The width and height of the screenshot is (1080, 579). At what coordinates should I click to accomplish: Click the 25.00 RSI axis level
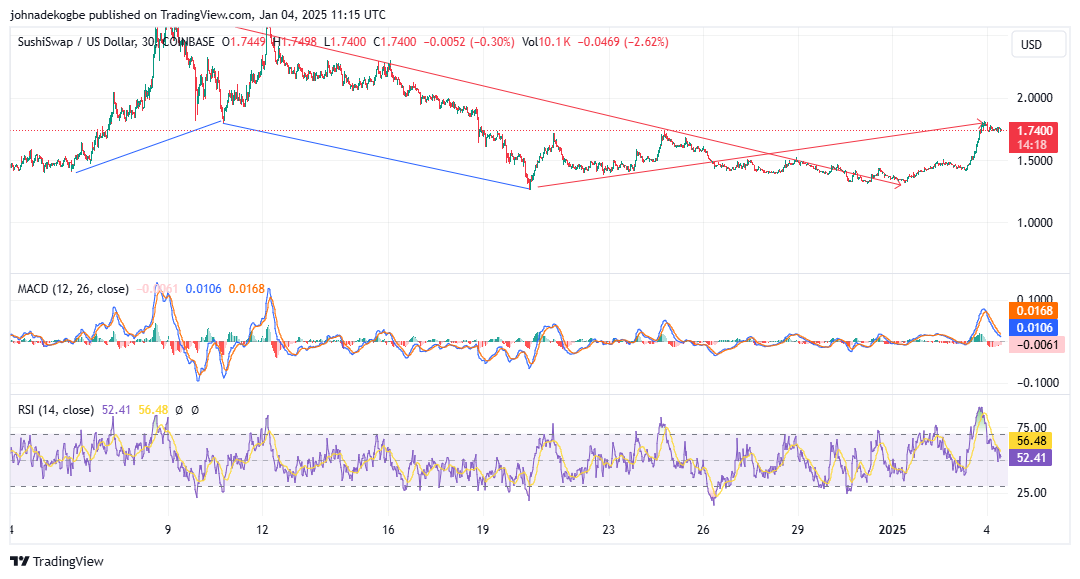(1032, 493)
